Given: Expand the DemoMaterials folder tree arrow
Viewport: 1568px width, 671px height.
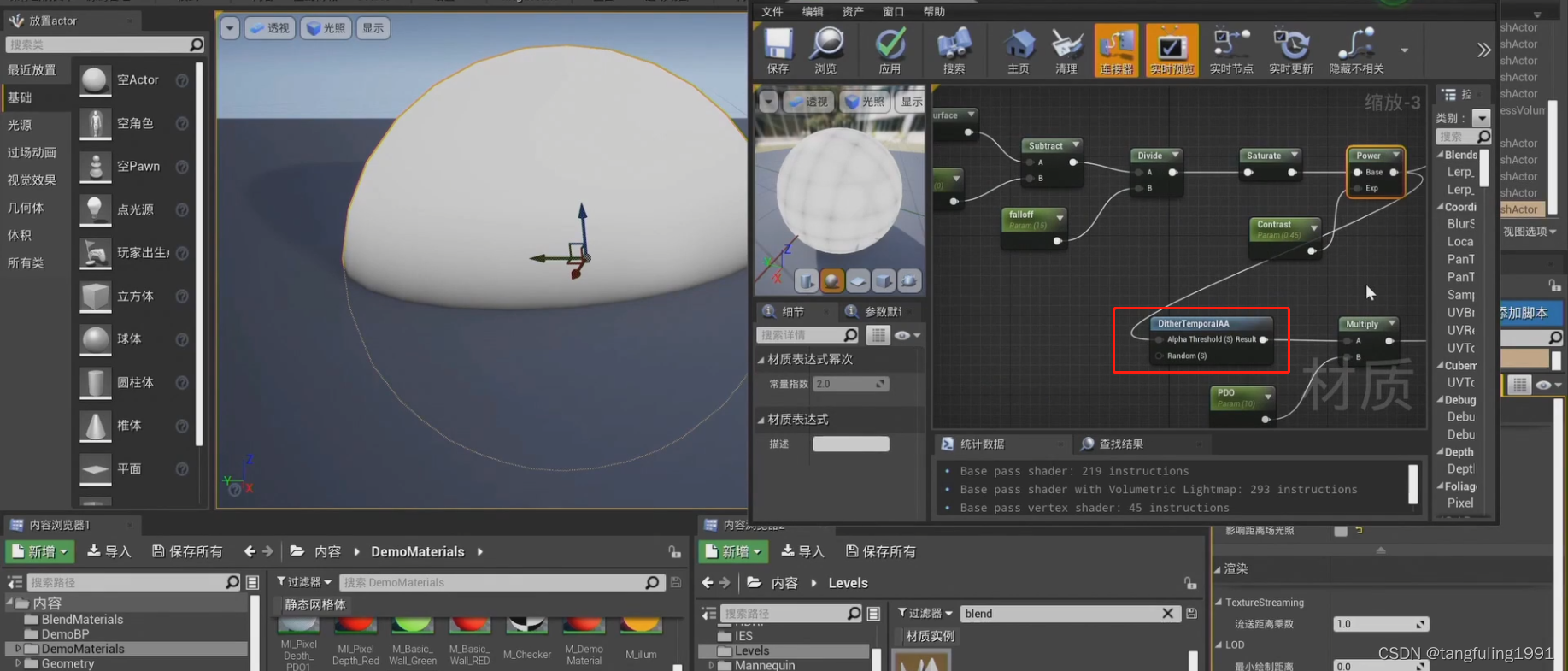Looking at the screenshot, I should pyautogui.click(x=17, y=649).
